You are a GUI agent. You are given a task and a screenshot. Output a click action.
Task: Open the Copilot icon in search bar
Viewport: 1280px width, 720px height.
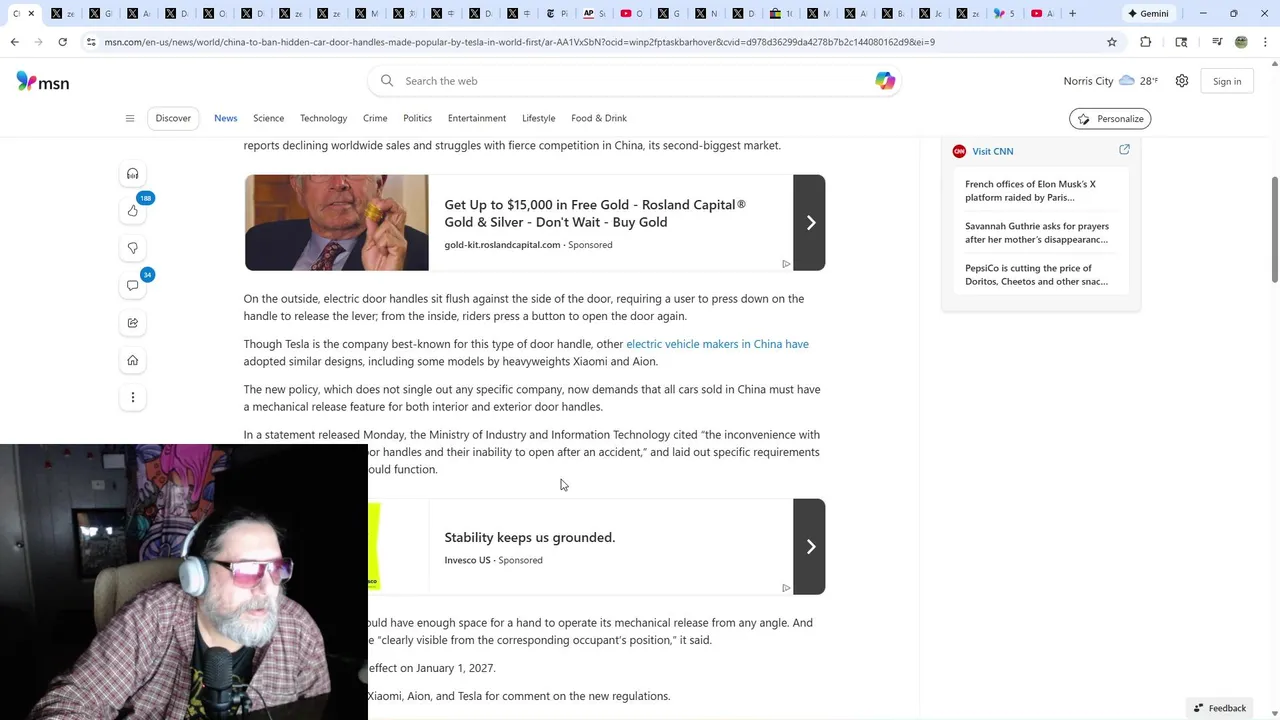(x=885, y=81)
